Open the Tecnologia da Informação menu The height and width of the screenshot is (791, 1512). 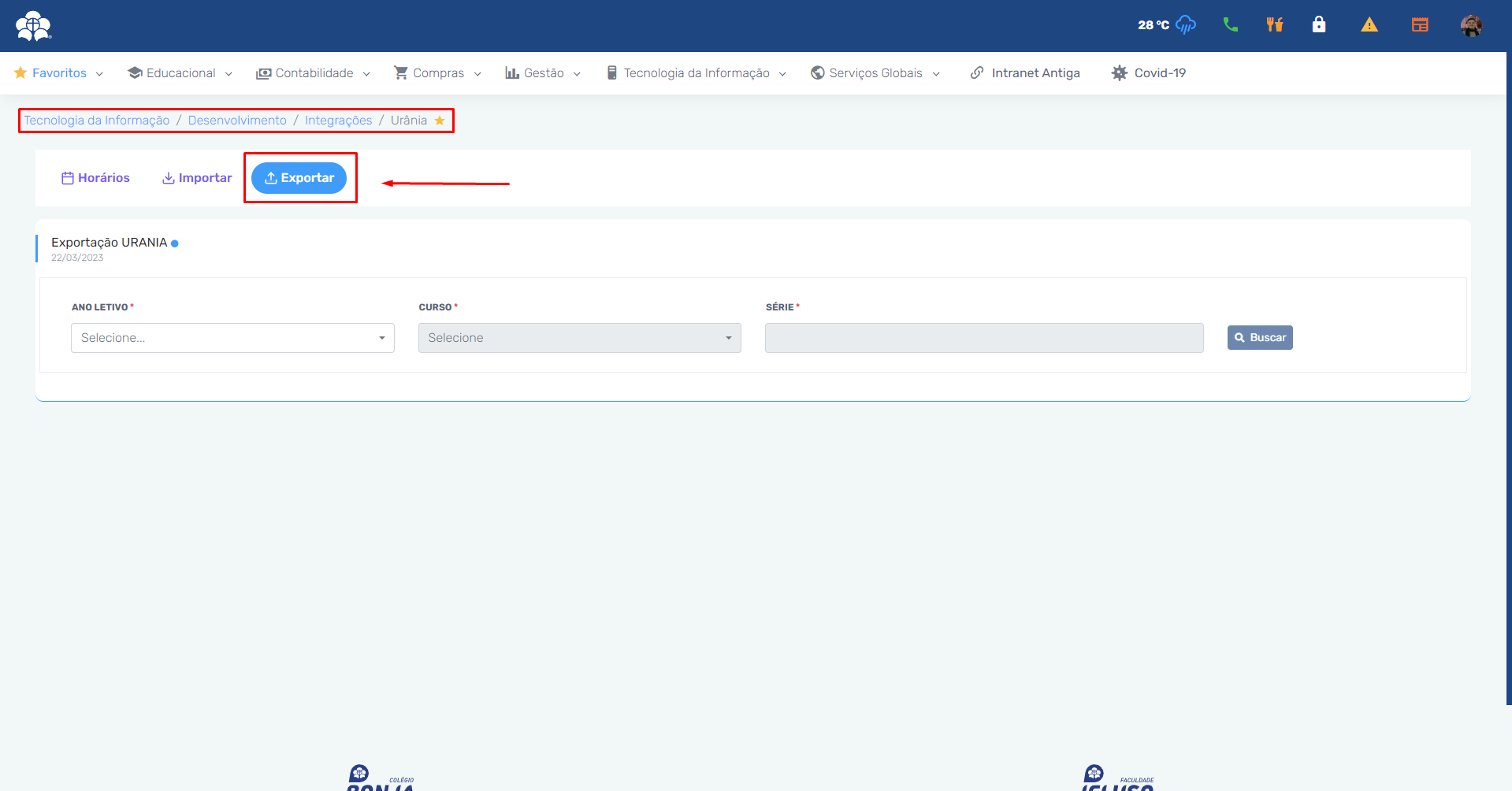click(696, 73)
